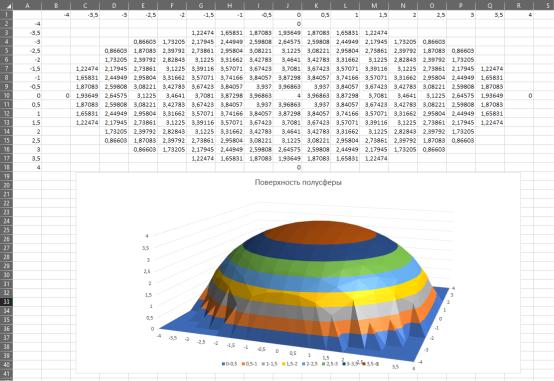Viewport: 554px width, 381px height.
Task: Click cell A18 with value 4
Action: [x=27, y=168]
